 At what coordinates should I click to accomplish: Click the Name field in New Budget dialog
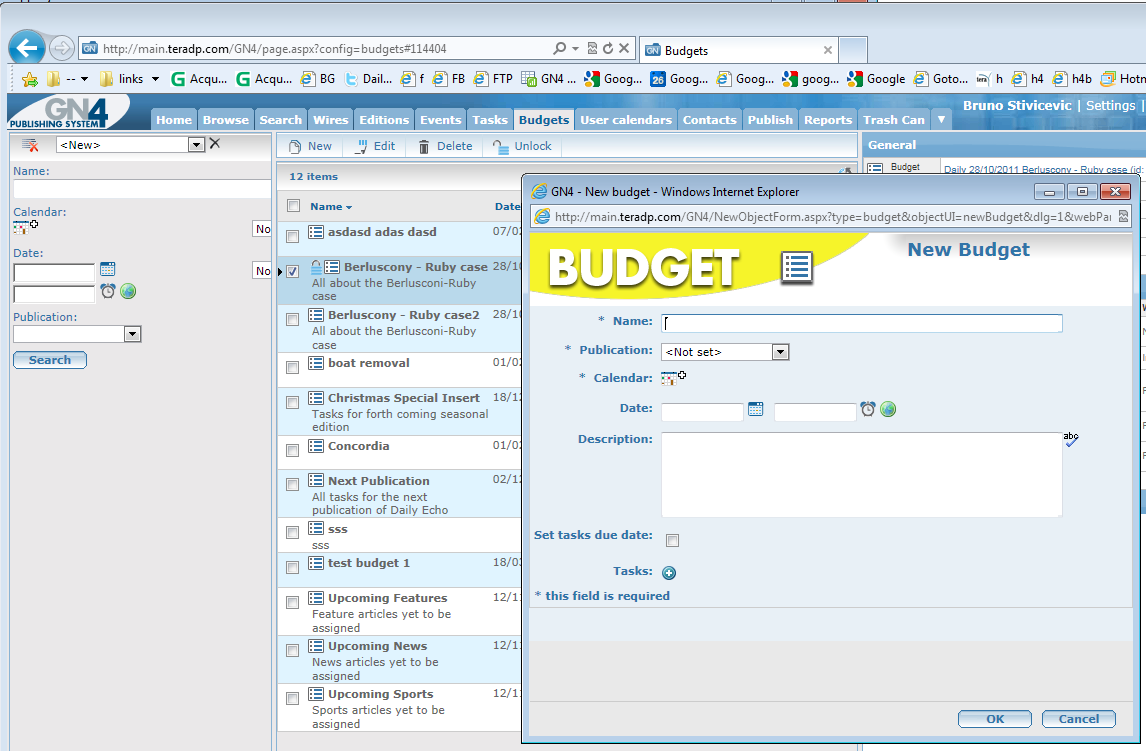click(x=862, y=323)
